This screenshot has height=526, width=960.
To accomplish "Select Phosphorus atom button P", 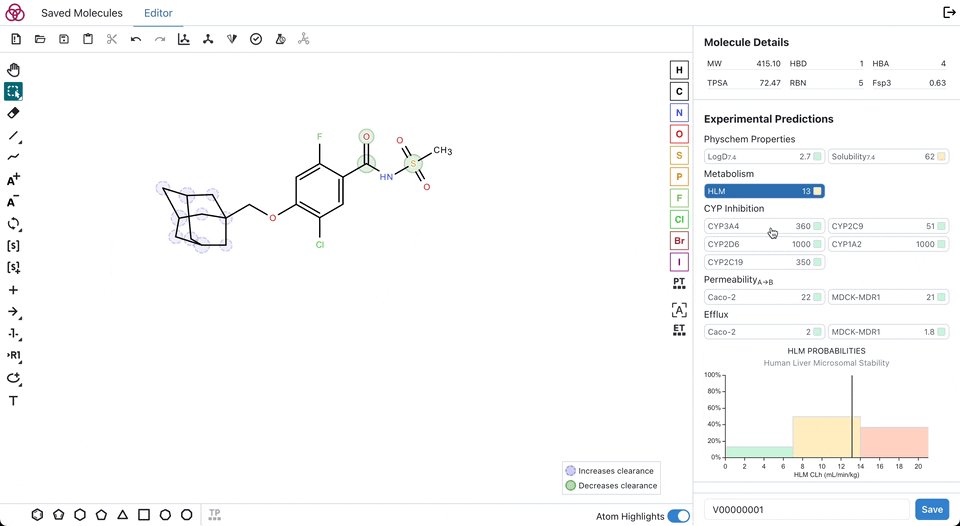I will click(679, 177).
